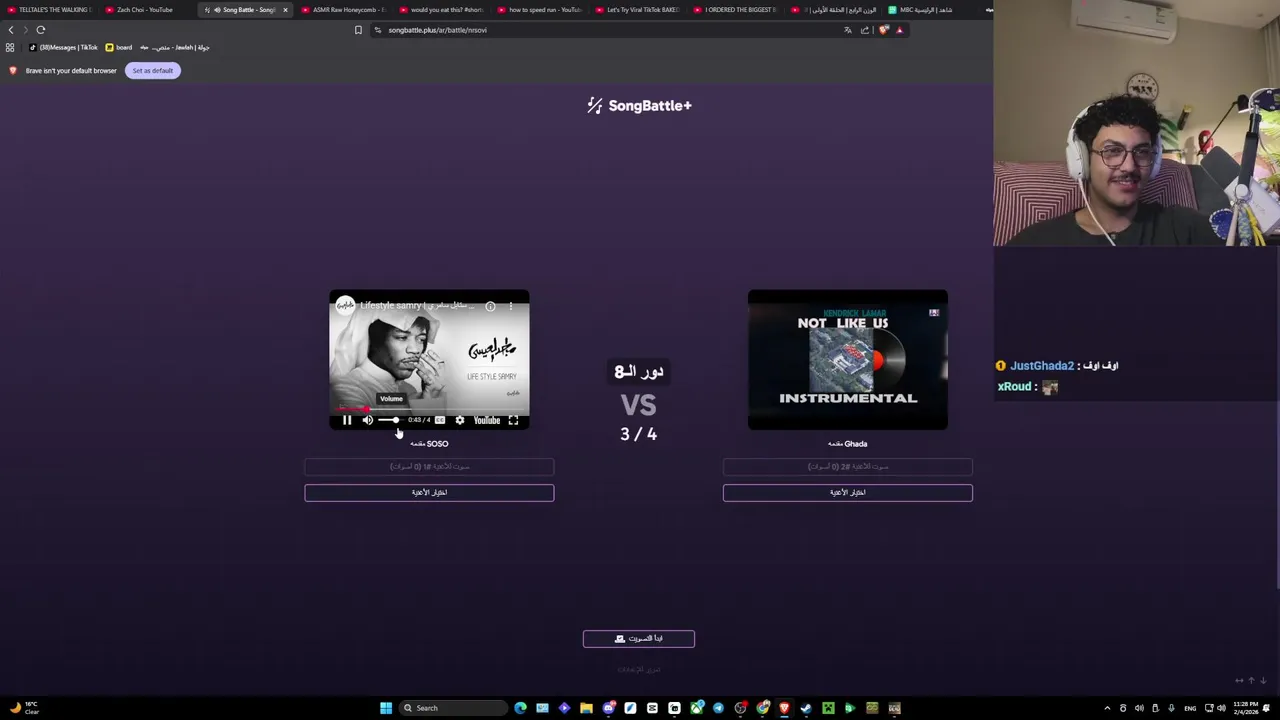The width and height of the screenshot is (1280, 720).
Task: Enter fullscreen in the embedded video player
Action: 513,420
